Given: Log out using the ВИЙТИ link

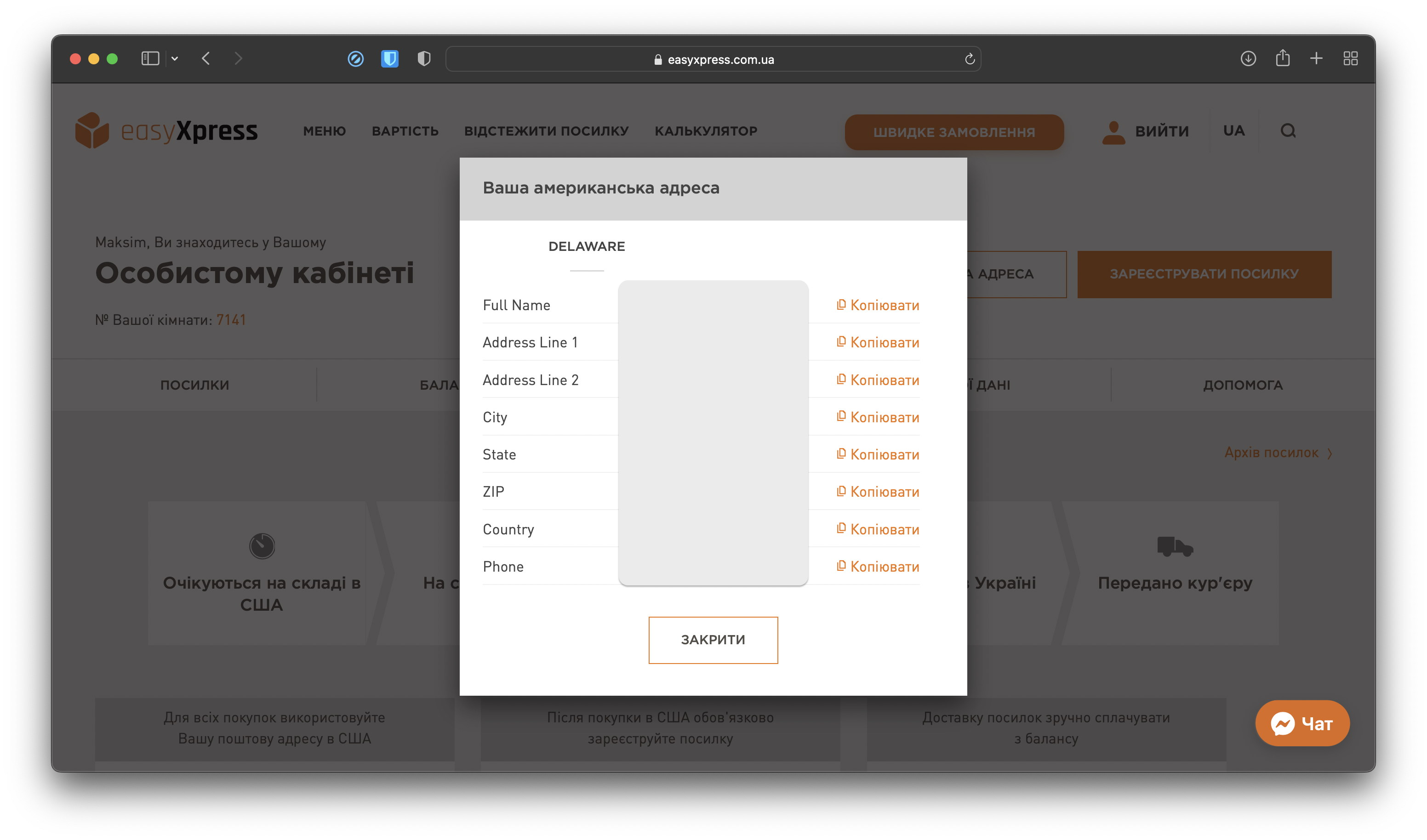Looking at the screenshot, I should point(1162,131).
